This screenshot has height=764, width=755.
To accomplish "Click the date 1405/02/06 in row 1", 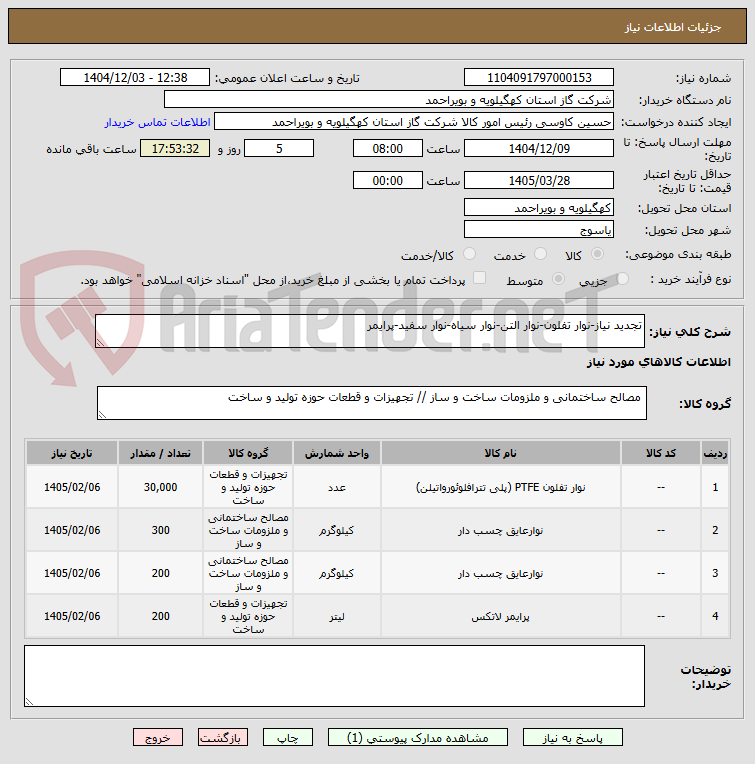I will [72, 487].
